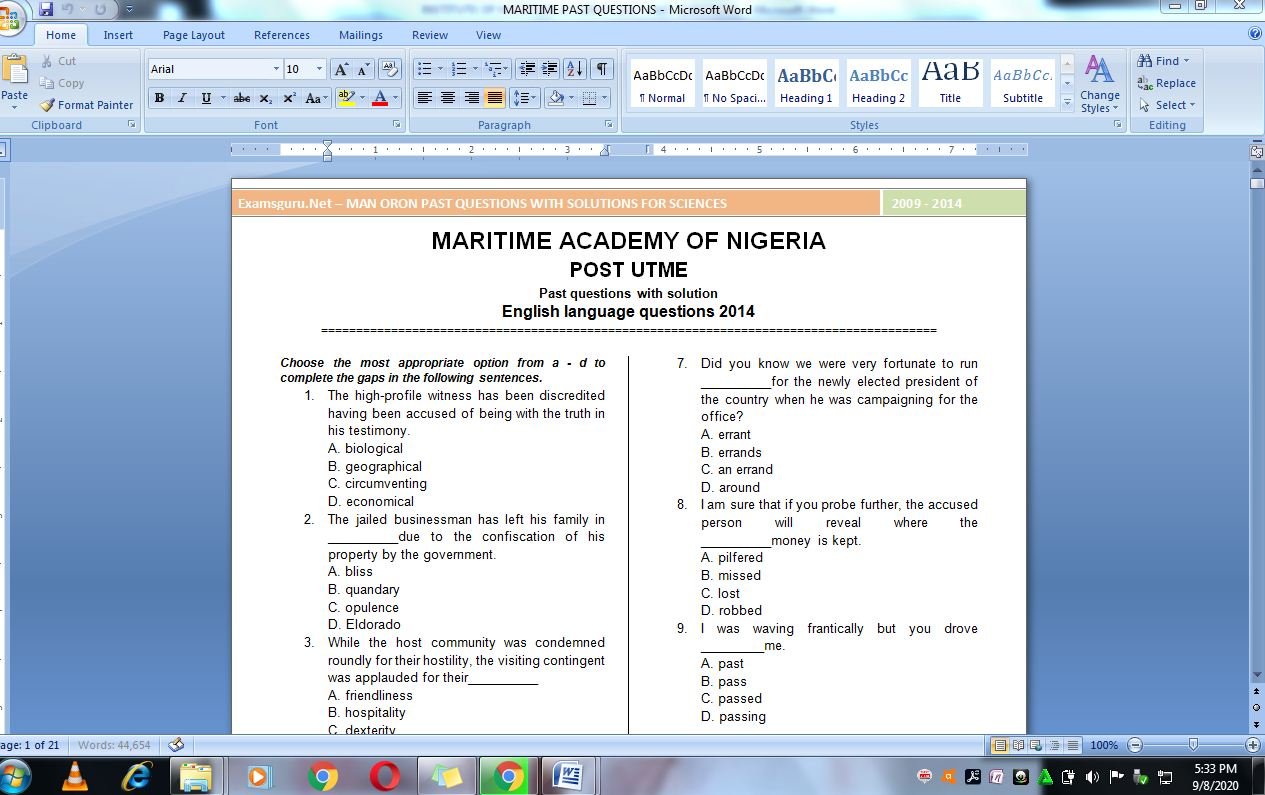The height and width of the screenshot is (795, 1265).
Task: Click the Words: 44,654 word count
Action: pos(114,745)
